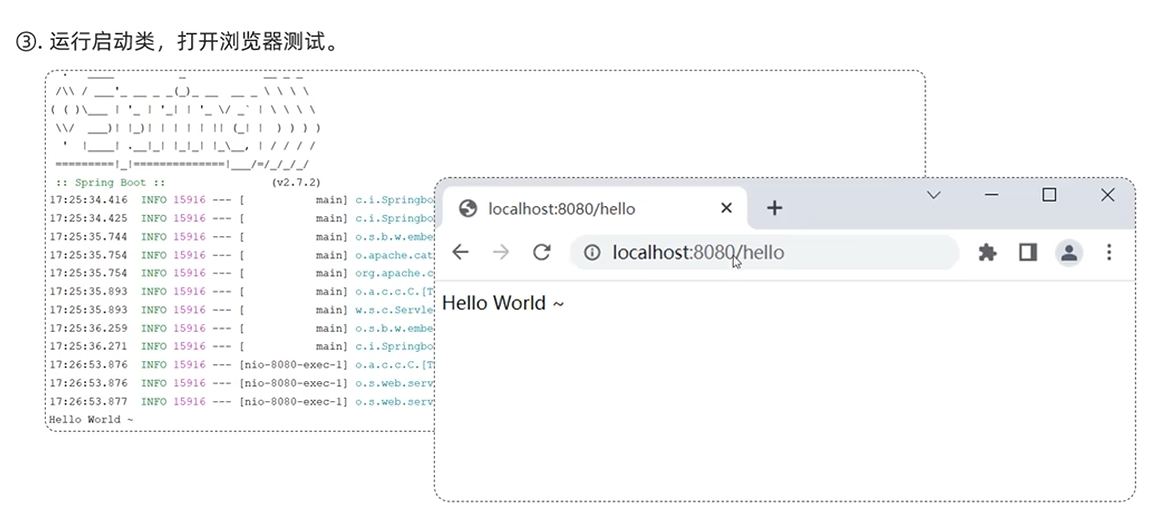
Task: Click the 17:25:34.416 log timestamp
Action: coord(88,200)
